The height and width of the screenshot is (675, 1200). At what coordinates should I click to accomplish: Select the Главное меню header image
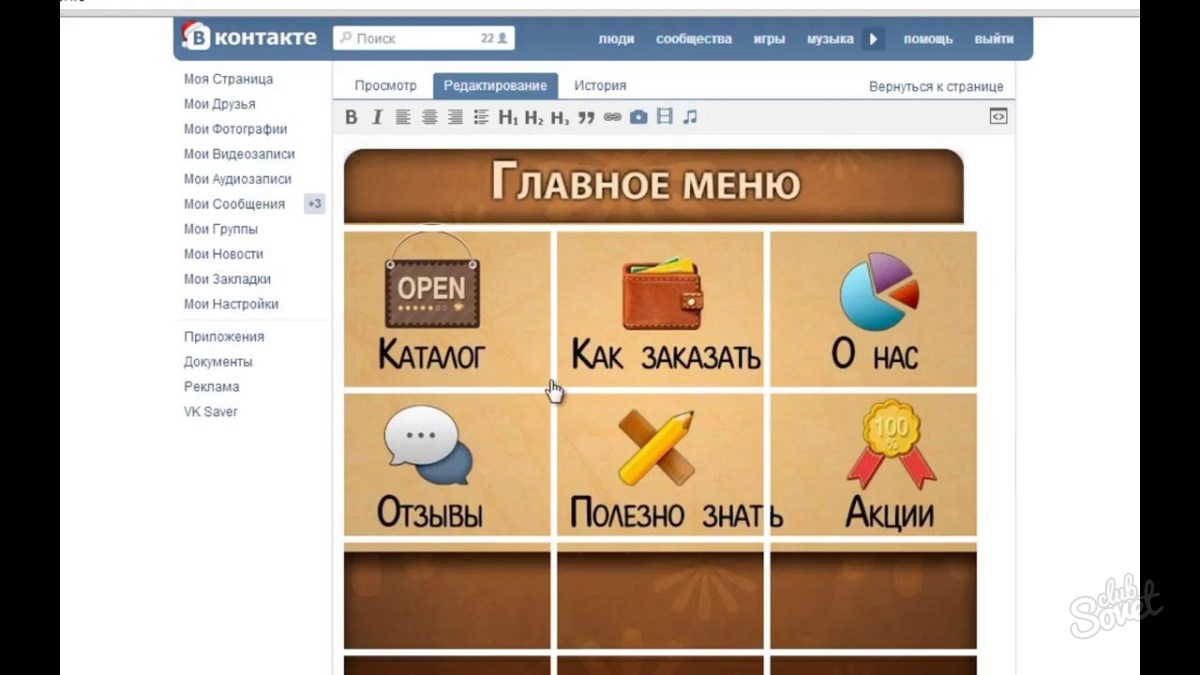click(x=654, y=186)
